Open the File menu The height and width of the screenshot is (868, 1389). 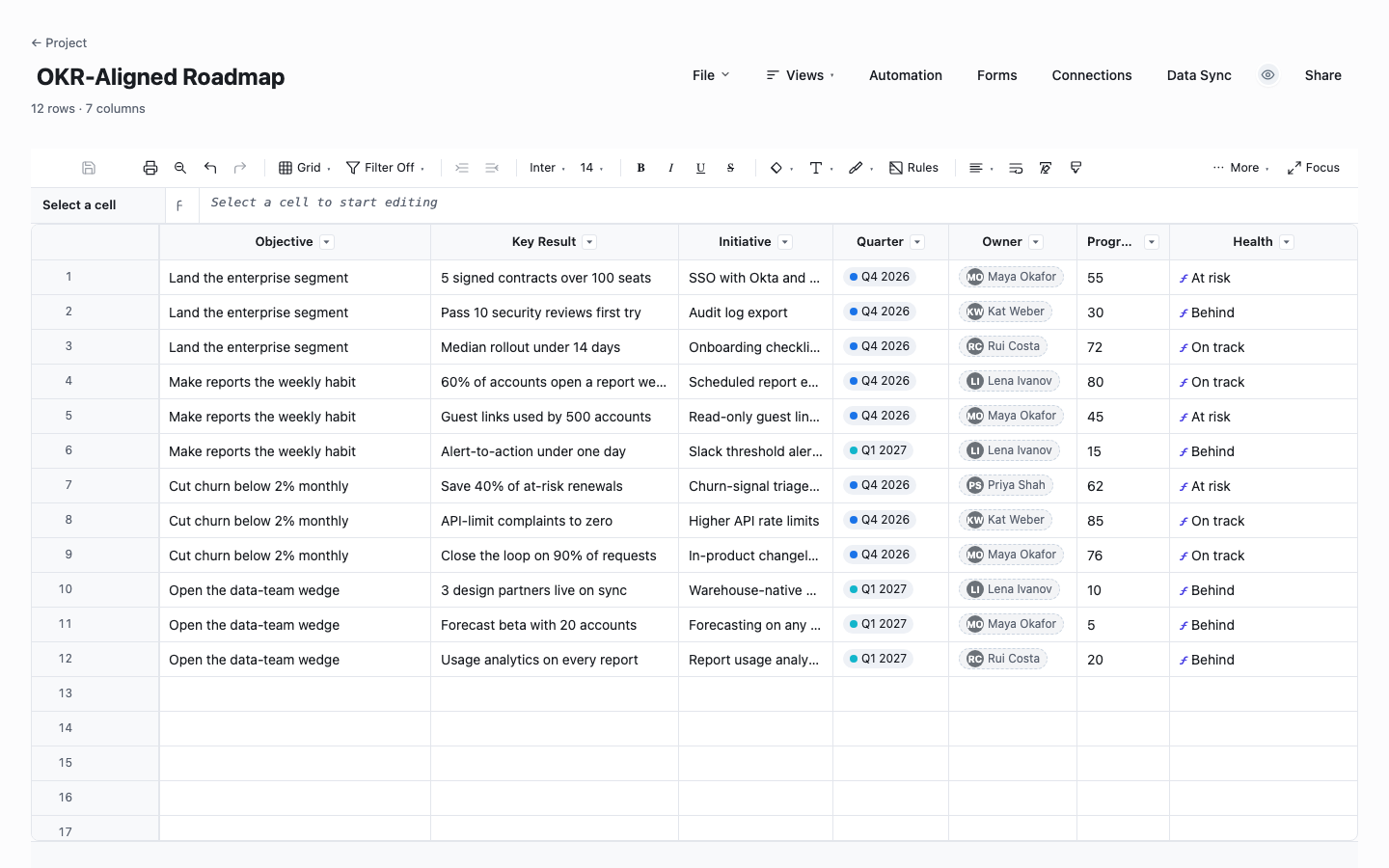(x=711, y=75)
